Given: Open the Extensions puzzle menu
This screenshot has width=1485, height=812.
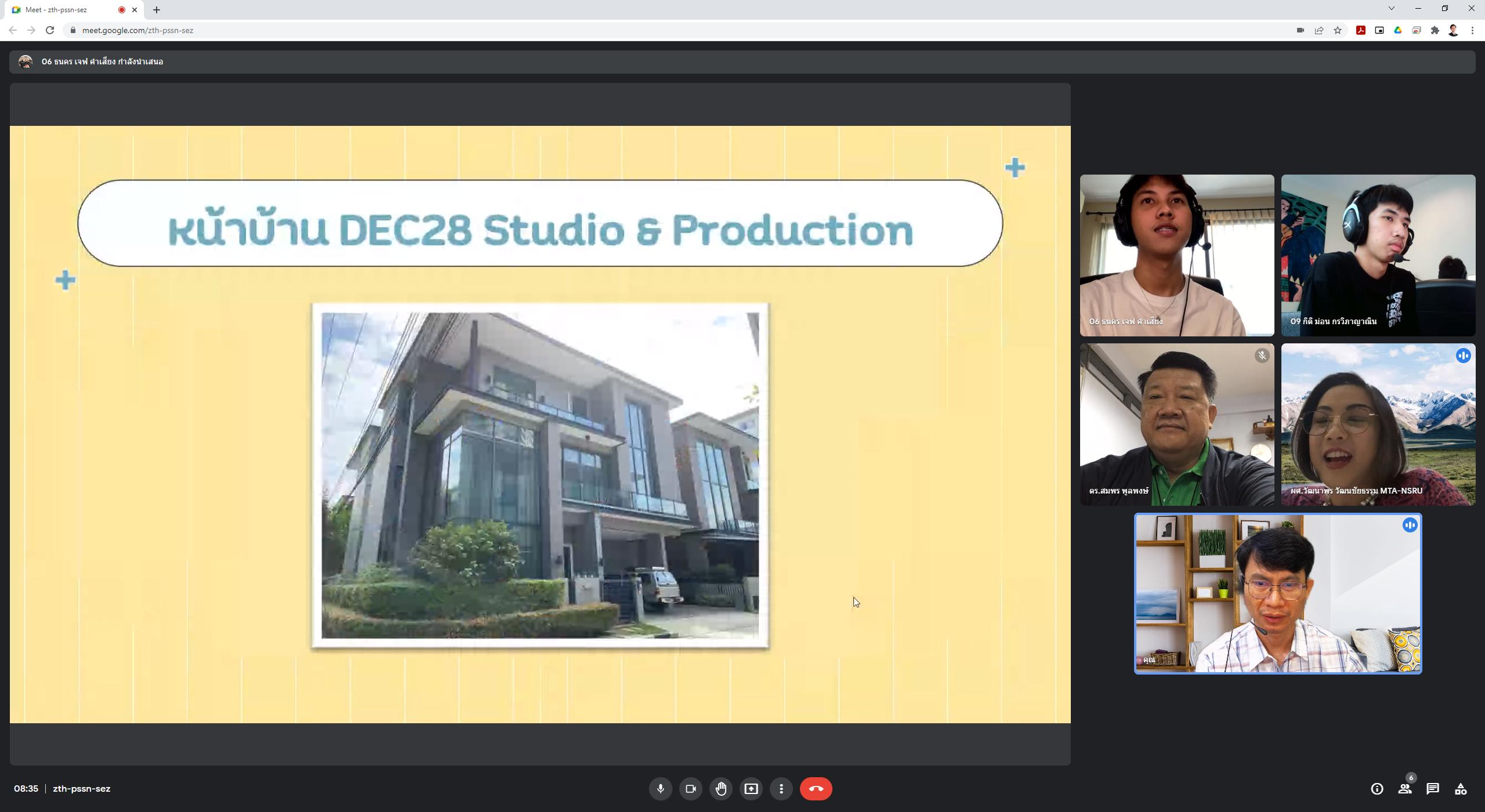Looking at the screenshot, I should [1435, 30].
